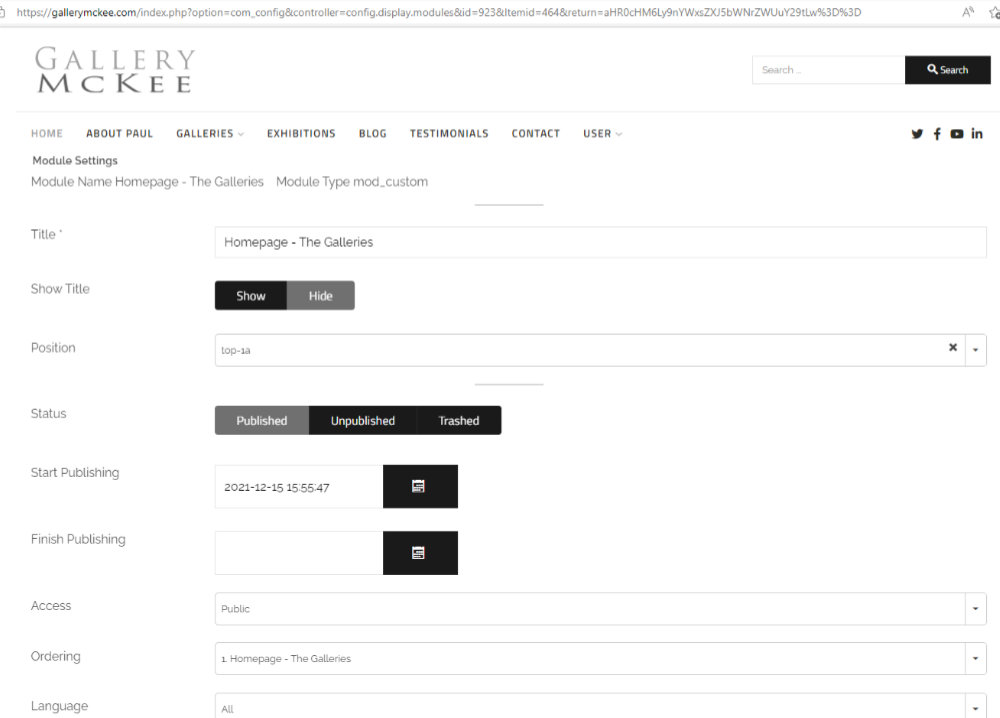Image resolution: width=1000 pixels, height=718 pixels.
Task: Open the Twitter social icon
Action: tap(917, 134)
